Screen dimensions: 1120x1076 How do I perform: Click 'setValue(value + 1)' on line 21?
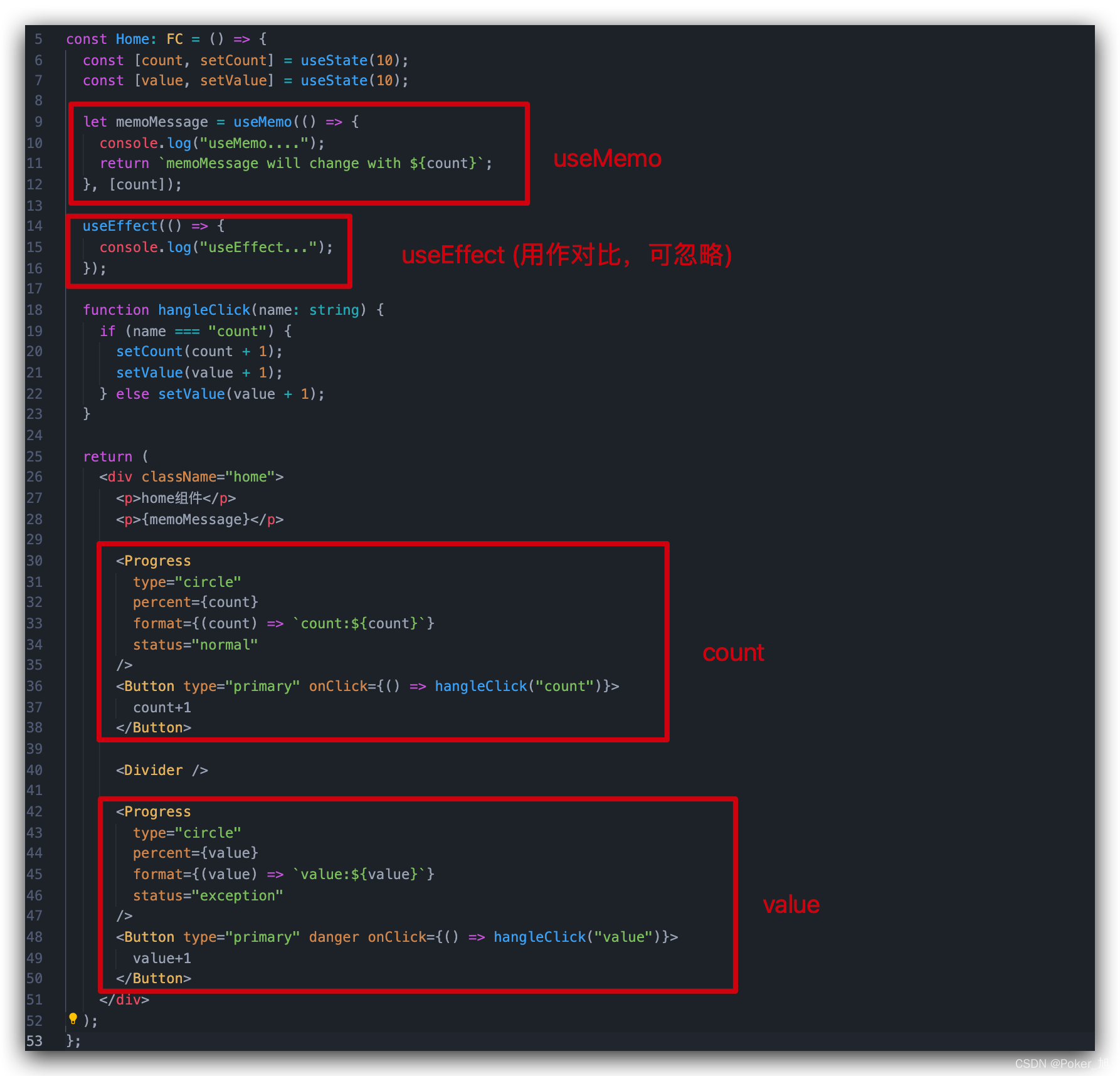[199, 372]
